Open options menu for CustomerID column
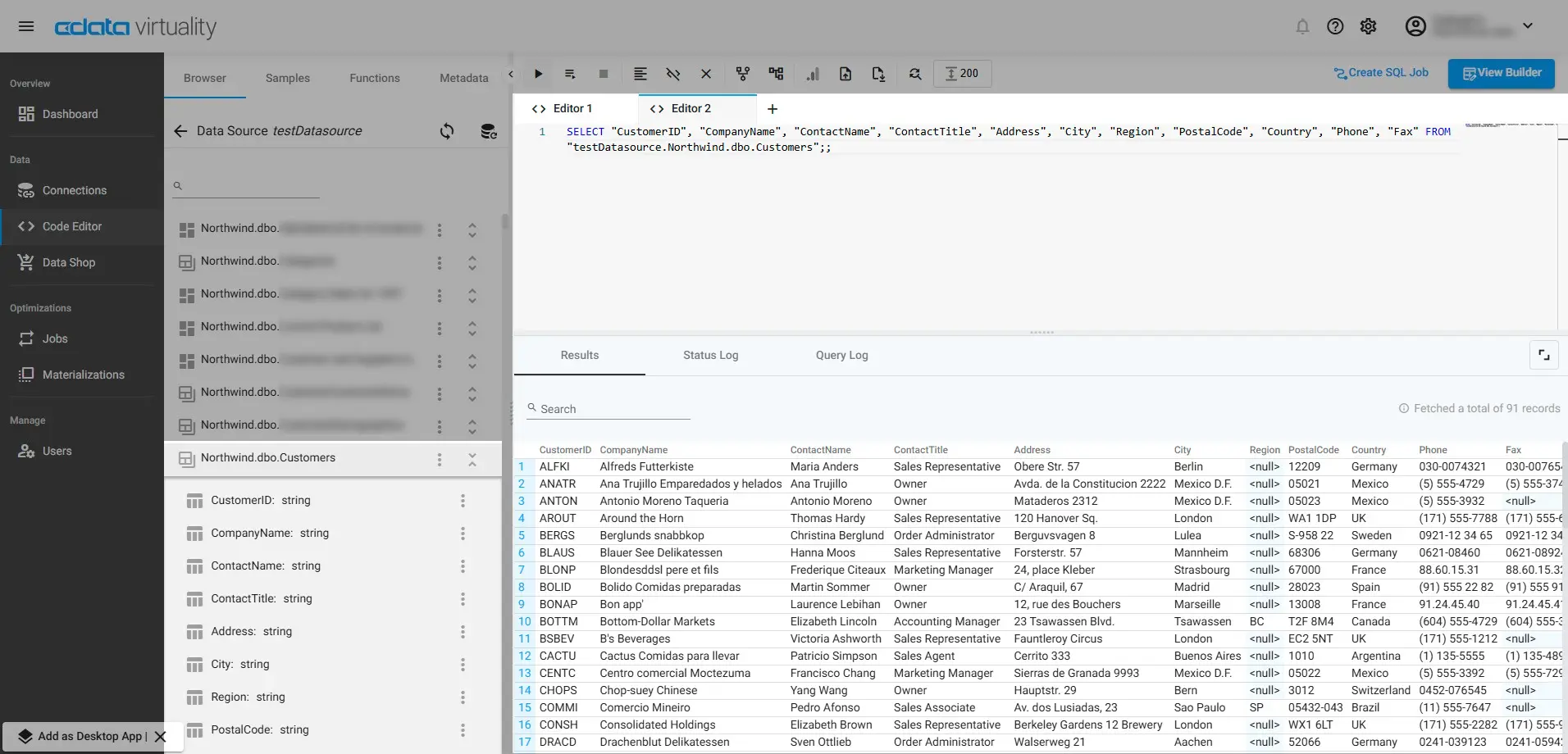The image size is (1568, 754). pos(463,501)
